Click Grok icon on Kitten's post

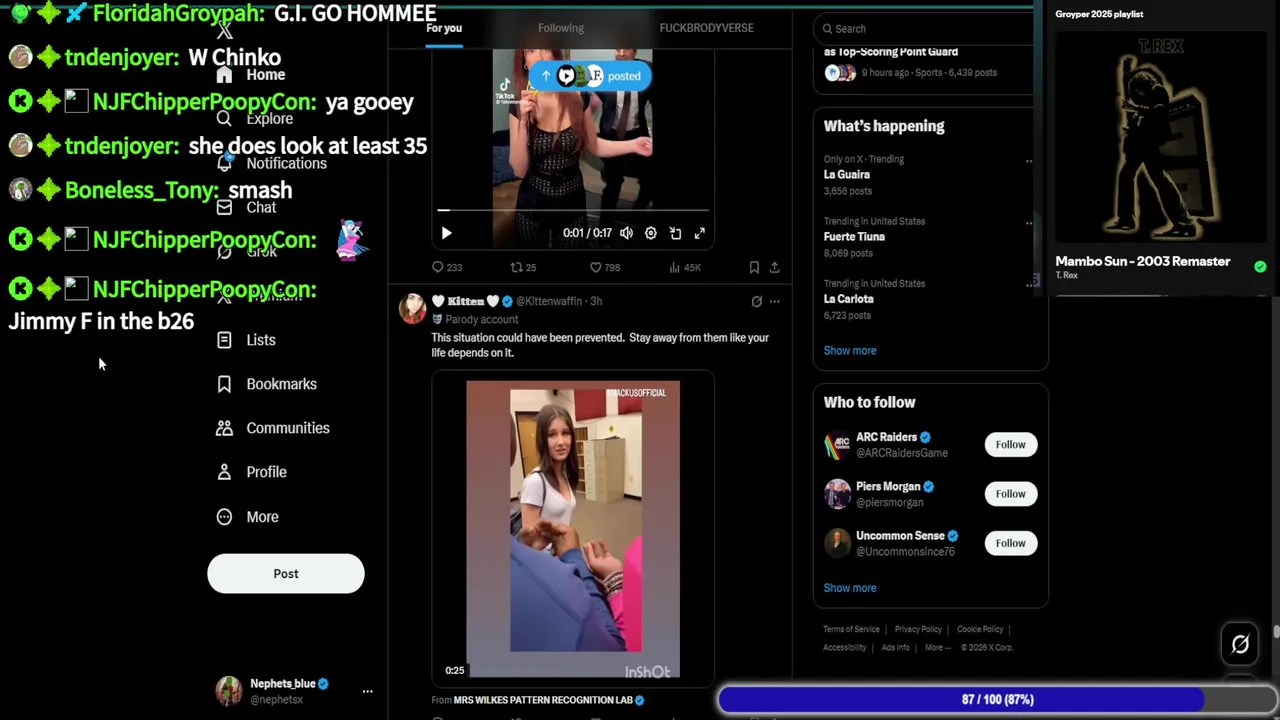click(x=756, y=301)
